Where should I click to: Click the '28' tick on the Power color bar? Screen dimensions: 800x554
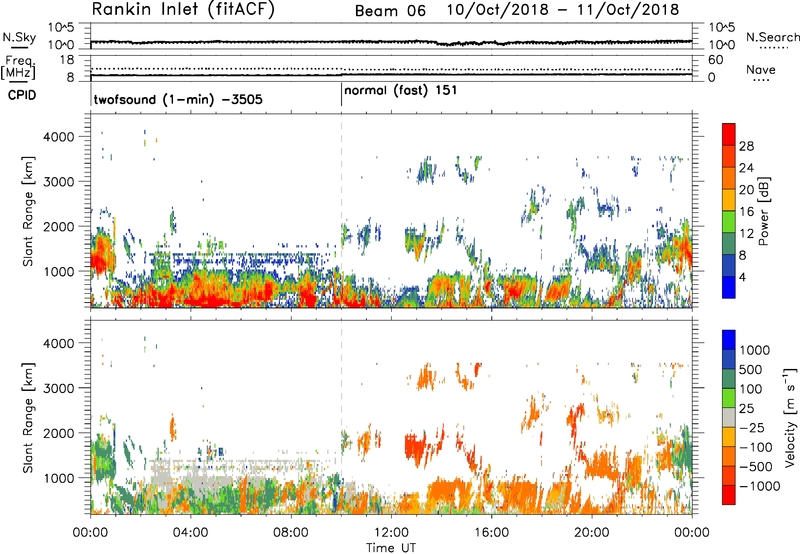pyautogui.click(x=746, y=146)
